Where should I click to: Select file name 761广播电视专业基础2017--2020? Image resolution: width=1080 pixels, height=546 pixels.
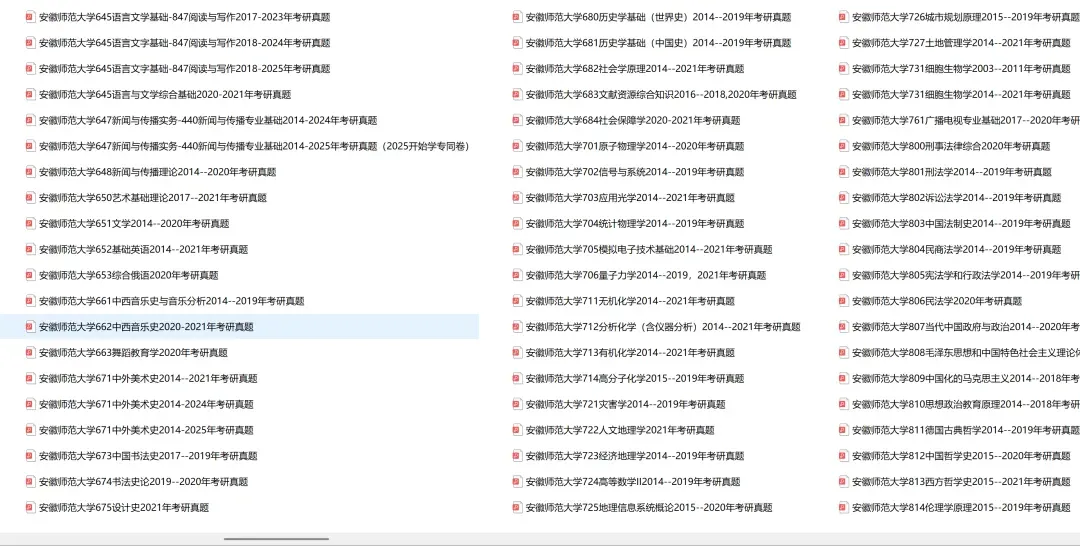966,120
